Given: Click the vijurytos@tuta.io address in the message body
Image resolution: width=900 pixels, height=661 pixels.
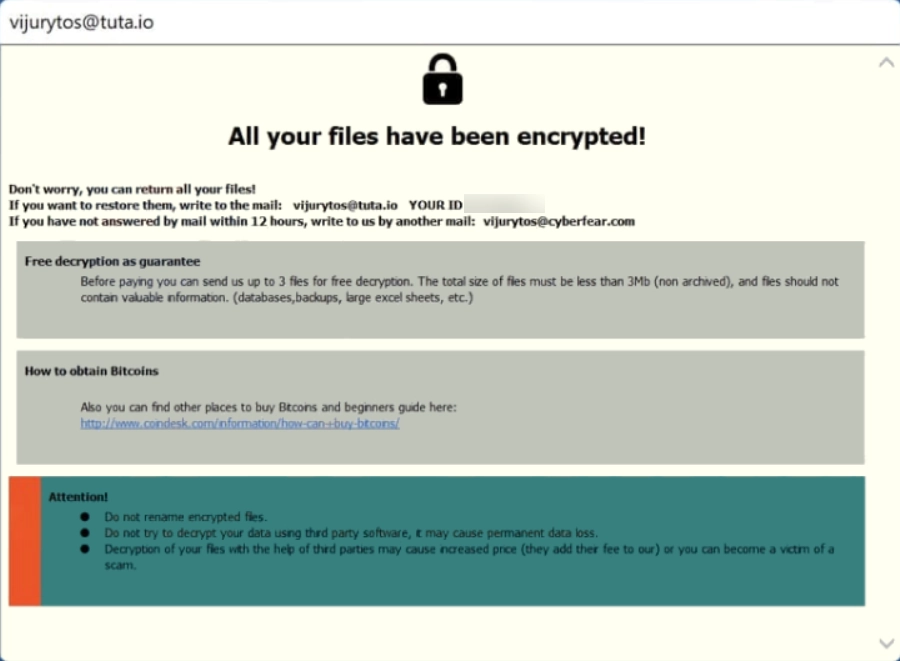Looking at the screenshot, I should (x=345, y=205).
